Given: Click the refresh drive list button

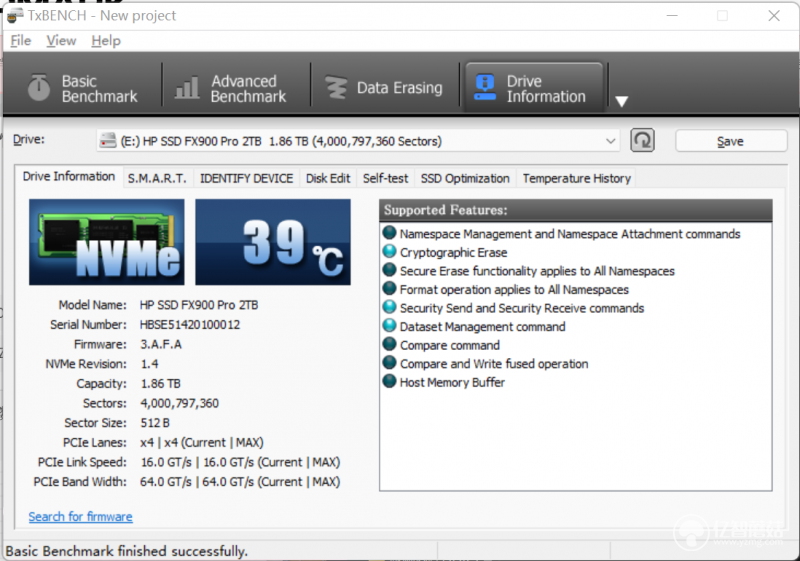Looking at the screenshot, I should click(x=642, y=140).
